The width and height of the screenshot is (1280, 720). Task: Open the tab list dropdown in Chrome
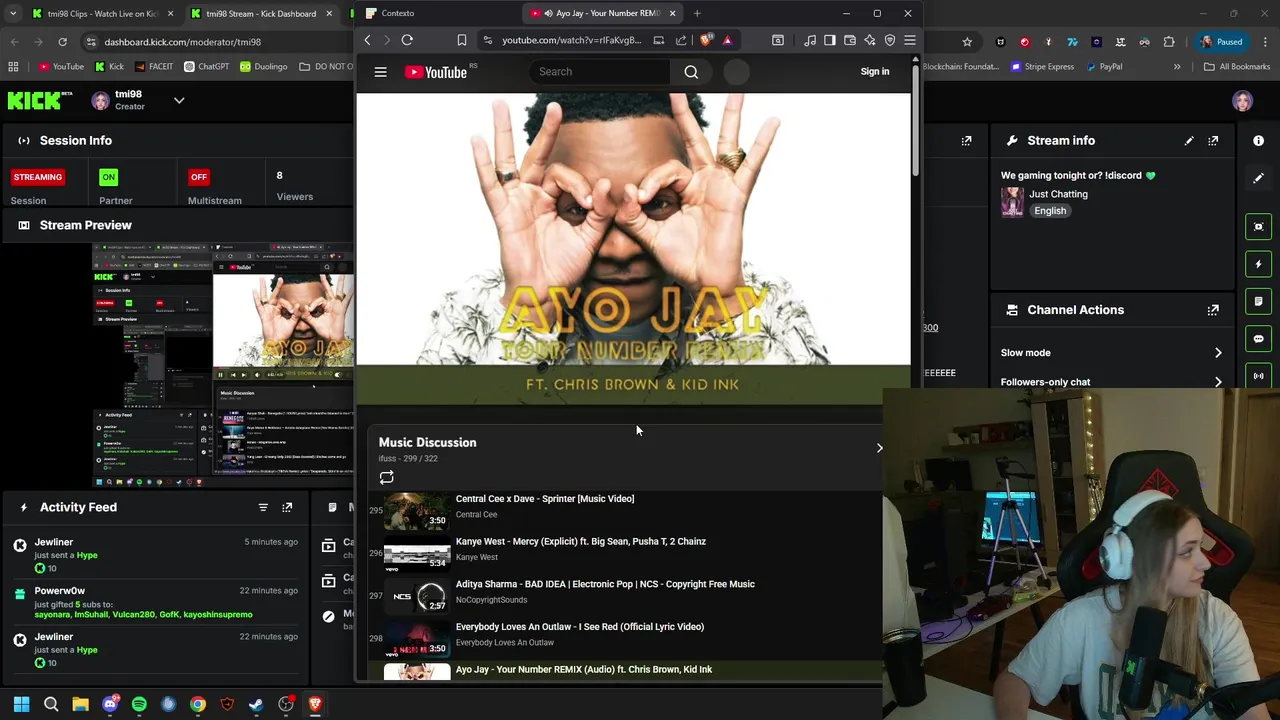point(13,14)
